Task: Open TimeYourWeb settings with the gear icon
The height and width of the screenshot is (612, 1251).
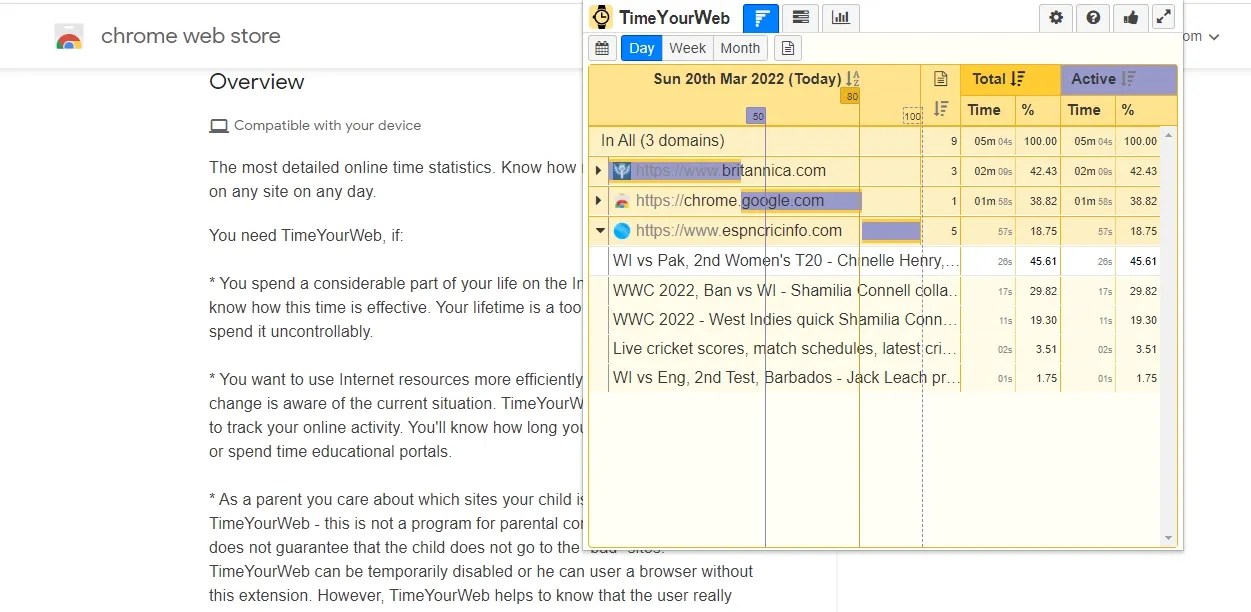Action: (1056, 17)
